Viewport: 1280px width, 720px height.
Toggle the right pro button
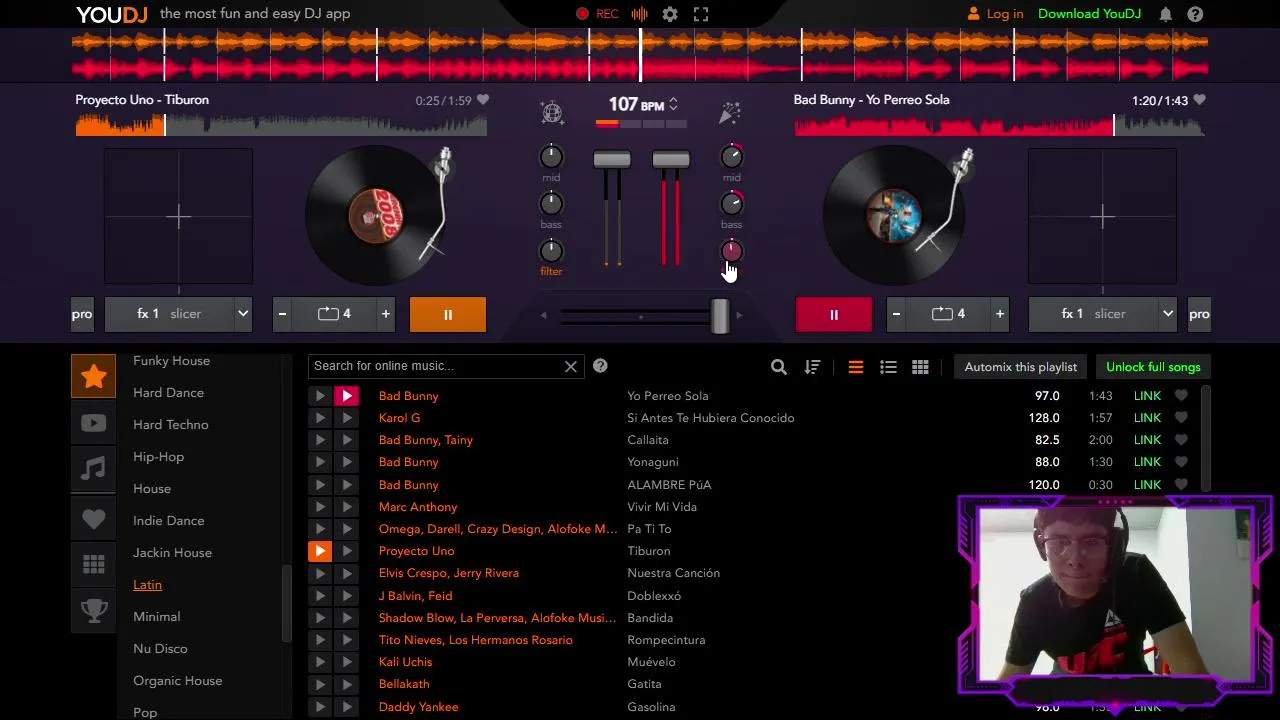coord(1199,314)
